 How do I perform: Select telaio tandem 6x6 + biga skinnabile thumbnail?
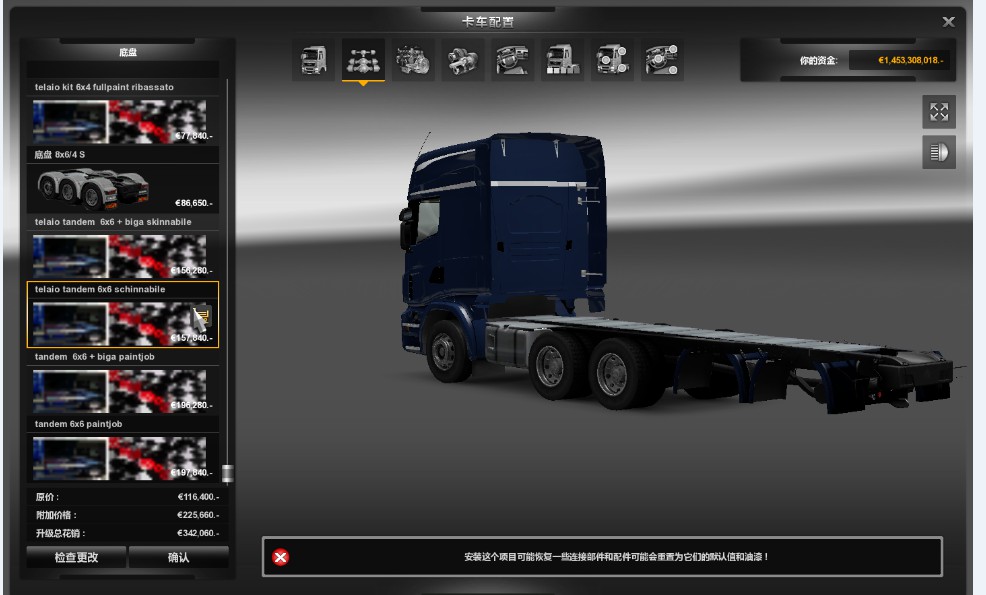[x=119, y=256]
